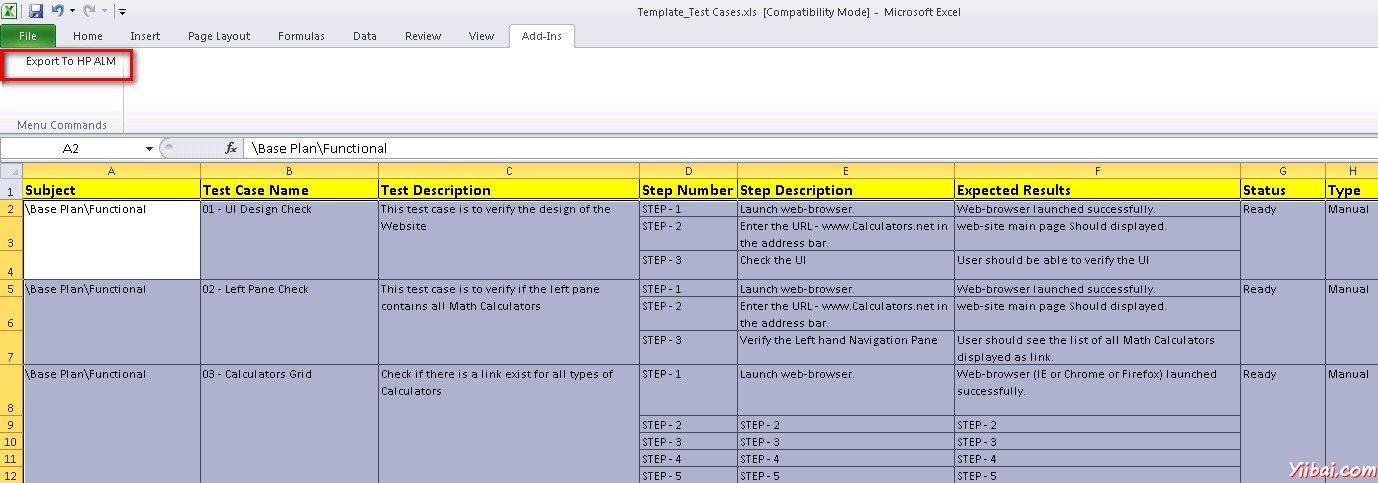Select column F header
Screen dimensions: 1378x483
[1097, 171]
